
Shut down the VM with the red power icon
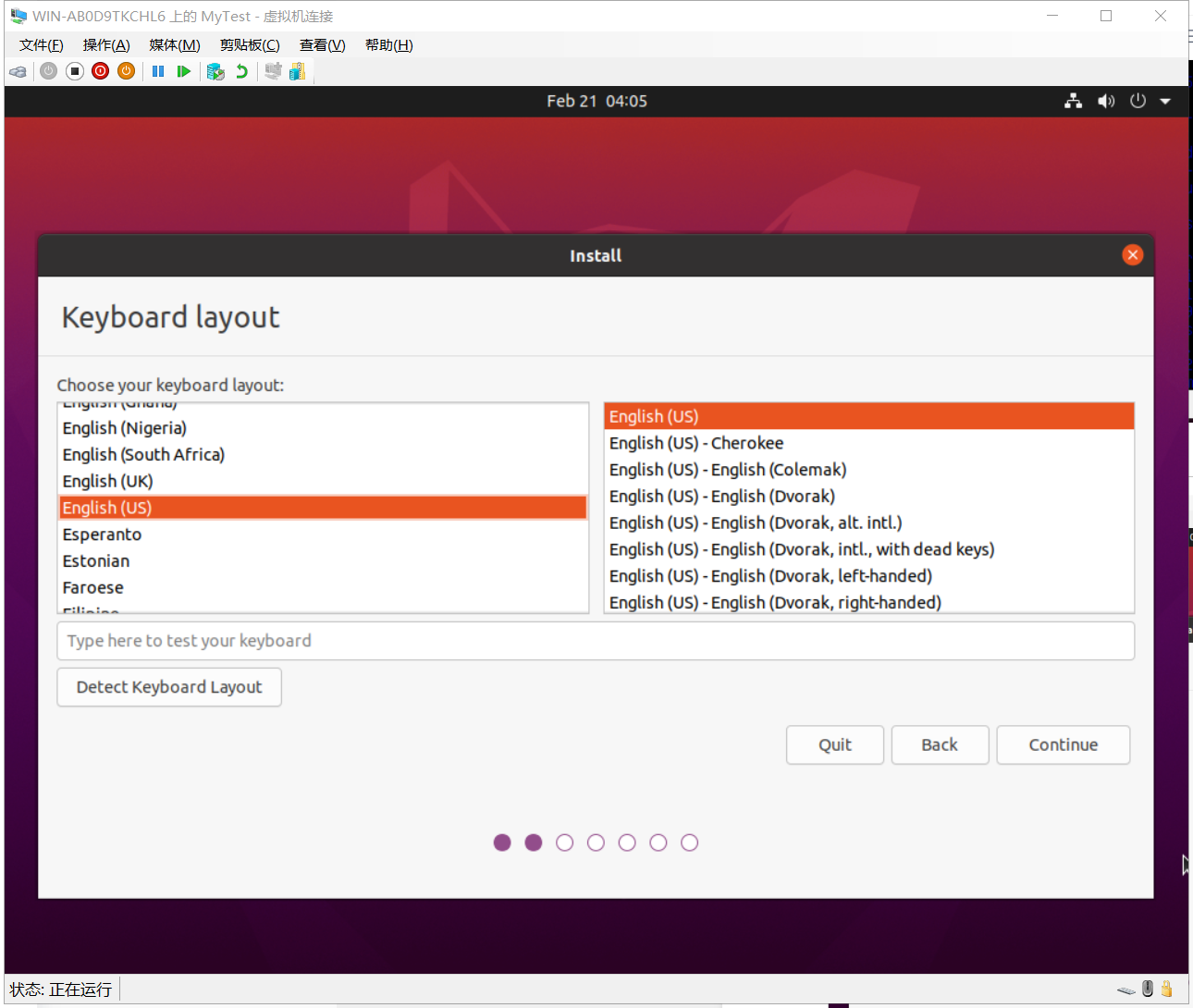point(101,71)
